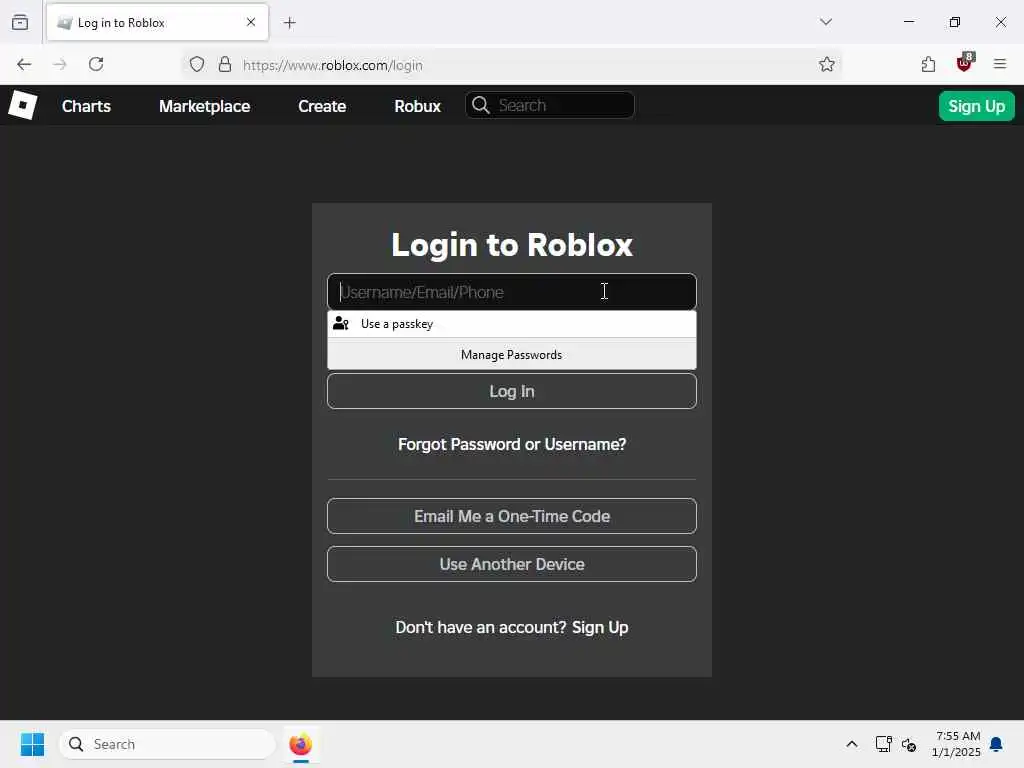This screenshot has width=1024, height=768.
Task: Follow the Sign Up link below the form
Action: (600, 627)
